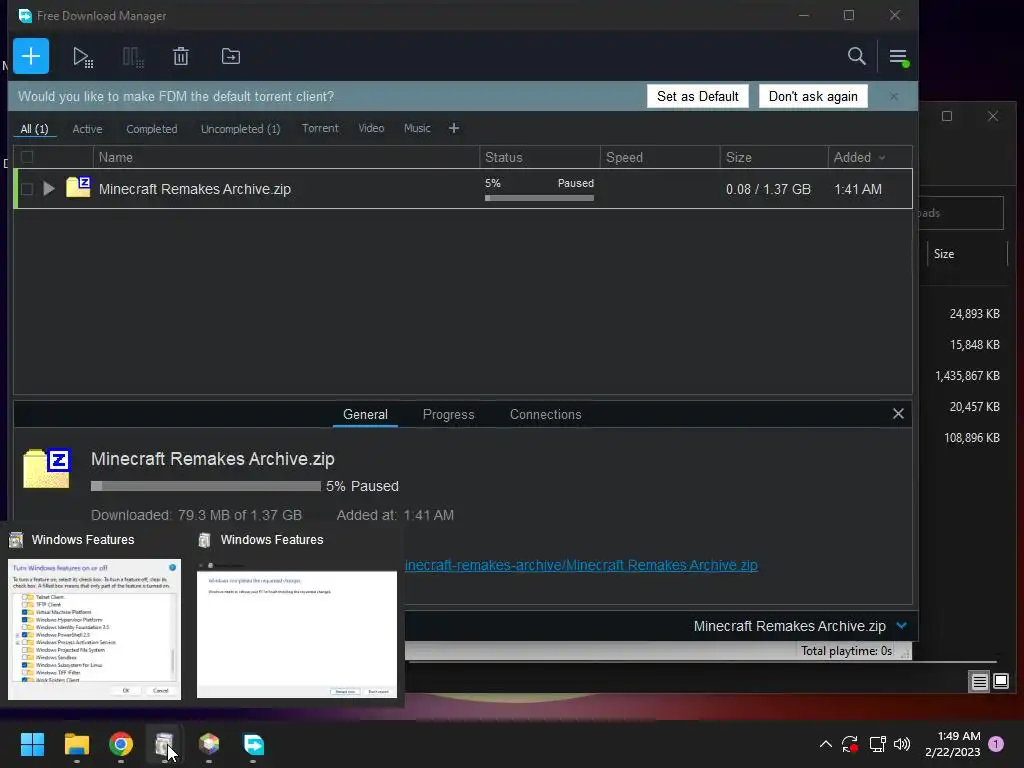Screen dimensions: 1024x768
Task: Dismiss the default torrent client banner
Action: click(x=893, y=96)
